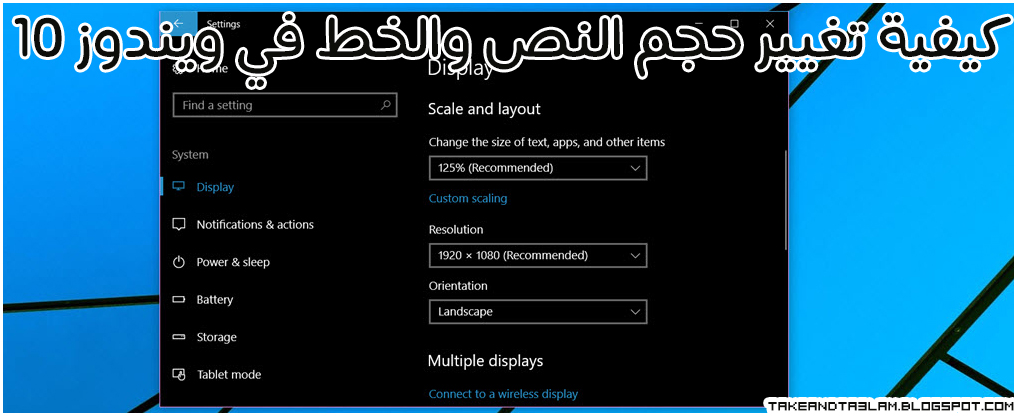This screenshot has height=416, width=1017.
Task: Open the Display settings page
Action: pos(215,187)
